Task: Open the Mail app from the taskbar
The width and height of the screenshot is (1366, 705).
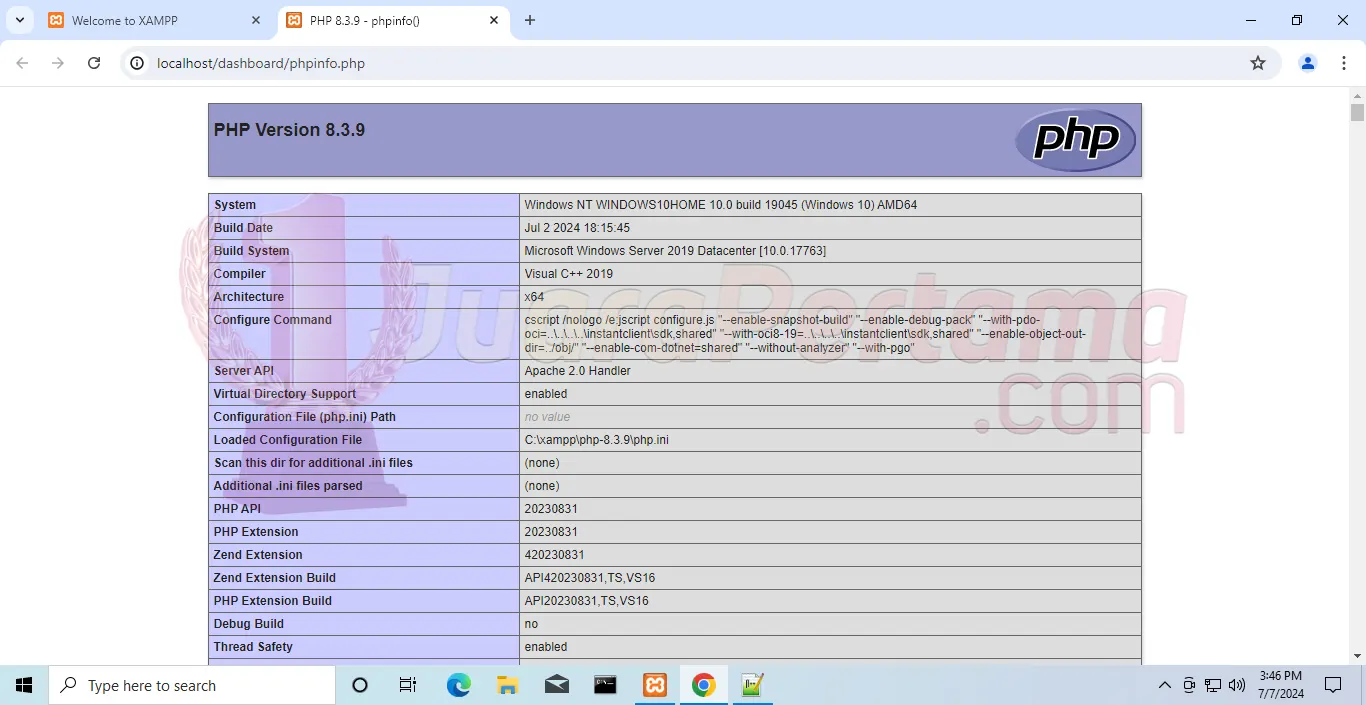Action: click(556, 685)
